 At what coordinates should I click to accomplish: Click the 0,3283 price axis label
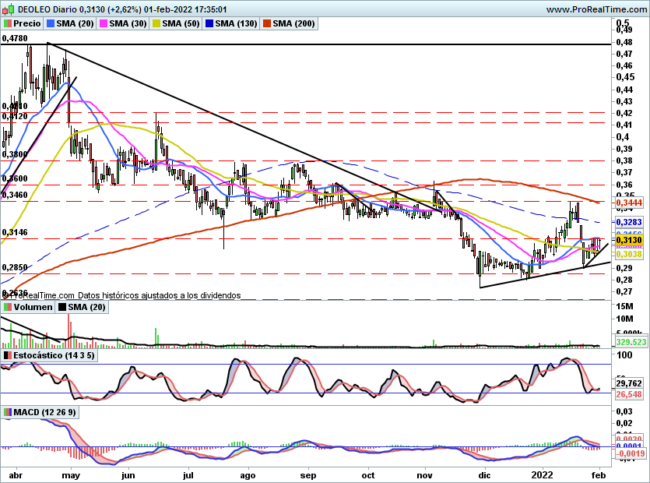click(629, 222)
